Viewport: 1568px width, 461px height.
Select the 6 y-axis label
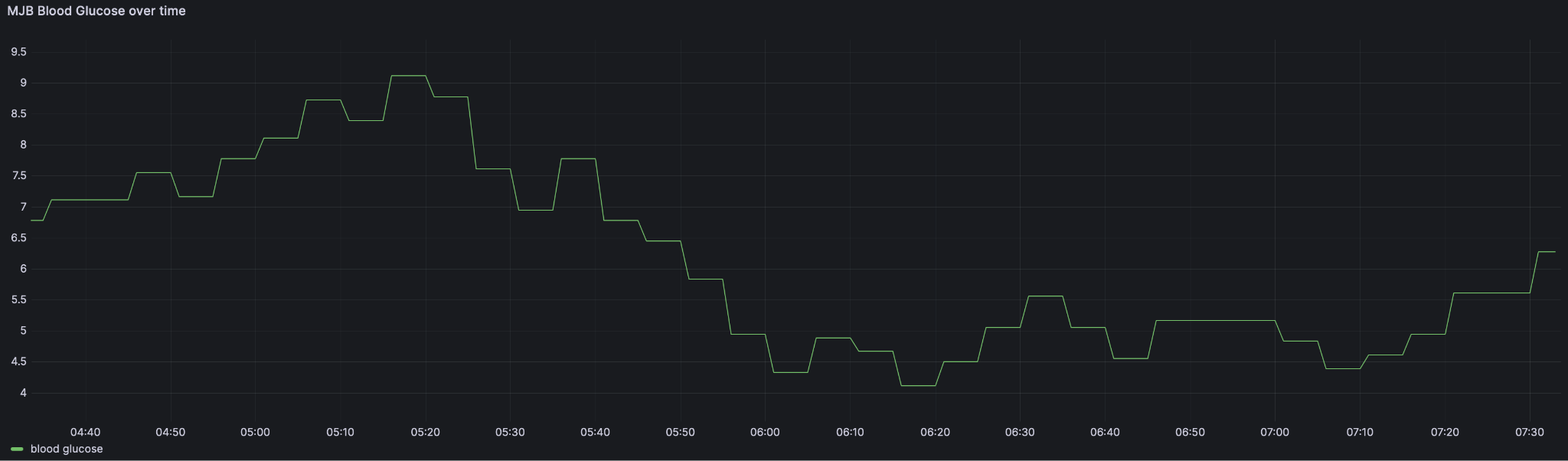click(x=24, y=269)
